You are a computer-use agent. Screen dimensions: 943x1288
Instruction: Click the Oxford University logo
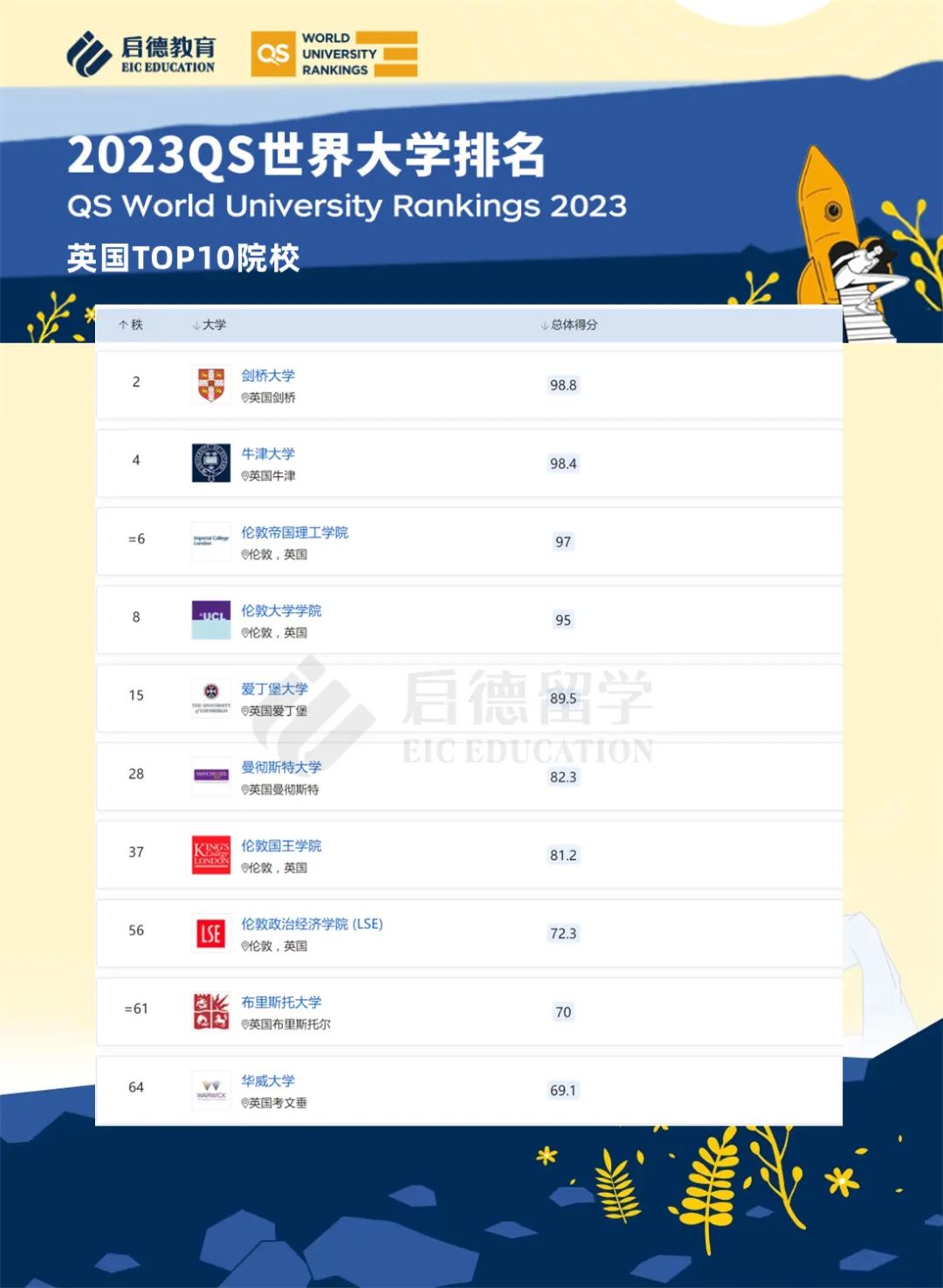211,463
